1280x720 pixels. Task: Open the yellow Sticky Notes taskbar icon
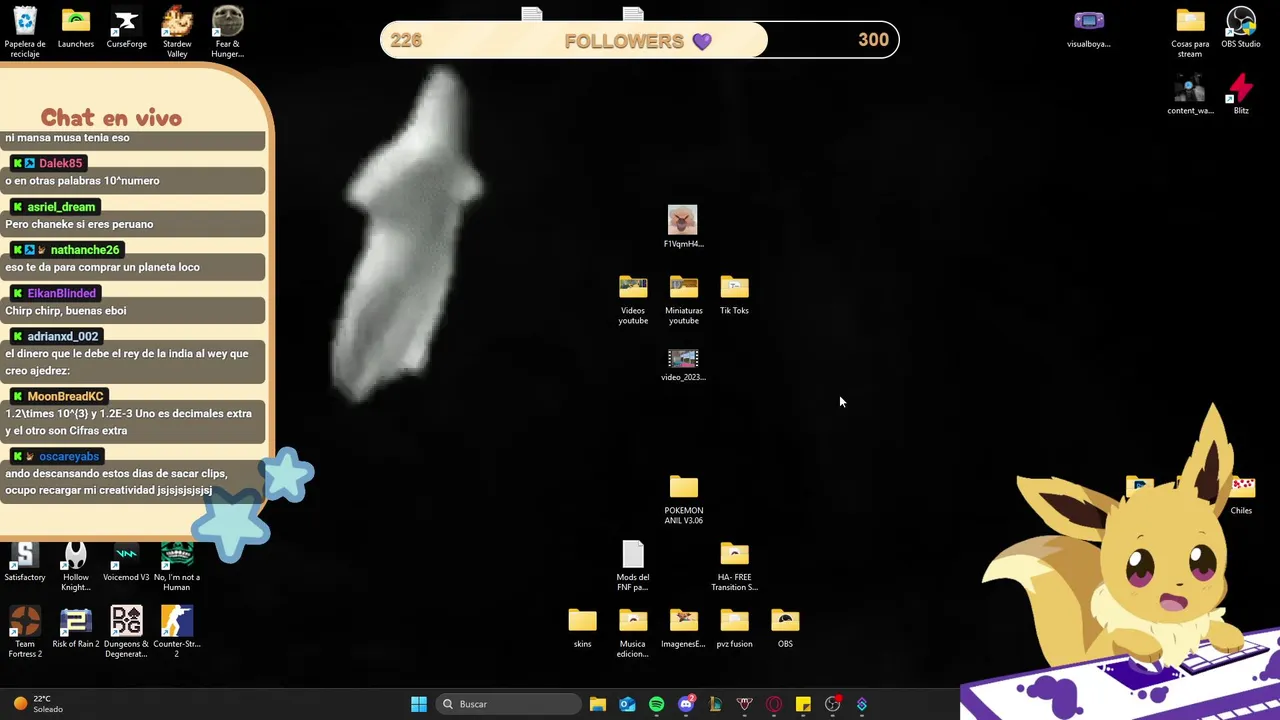803,704
